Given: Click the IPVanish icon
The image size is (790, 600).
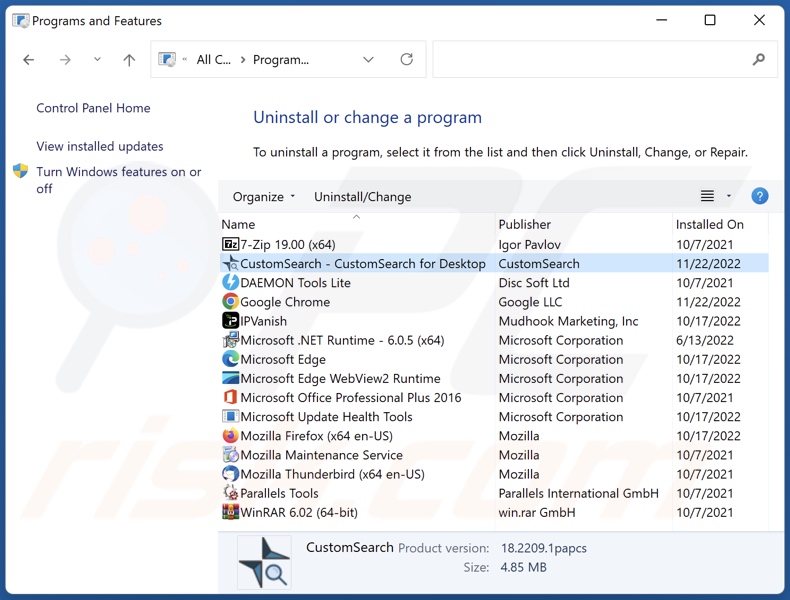Looking at the screenshot, I should 230,320.
